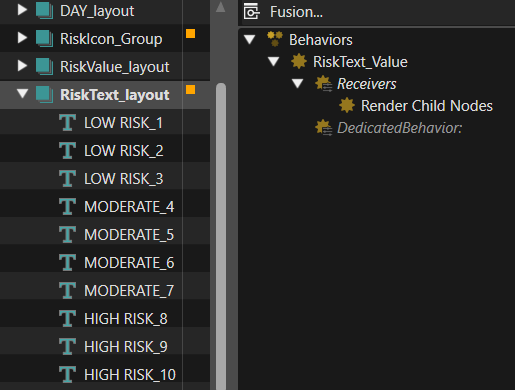This screenshot has width=515, height=390.
Task: Click the text icon of MODERATE_5
Action: [68, 235]
